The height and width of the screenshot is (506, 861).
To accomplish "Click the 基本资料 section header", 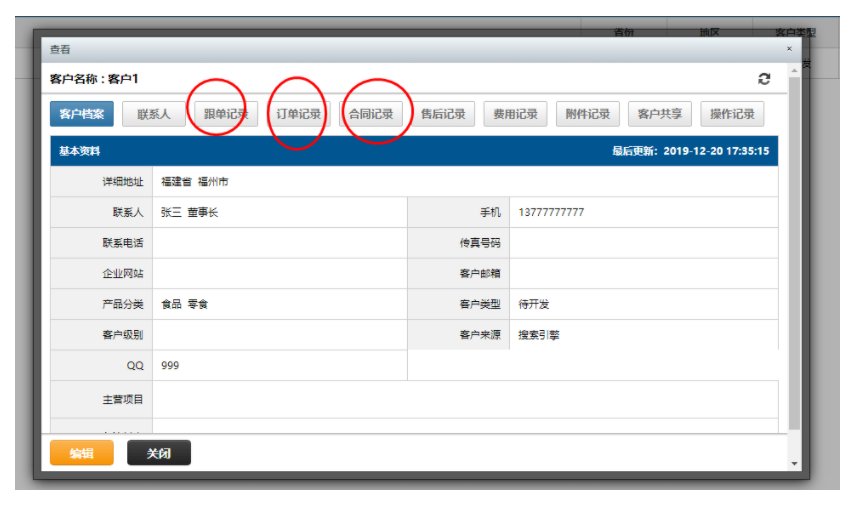I will (x=80, y=151).
